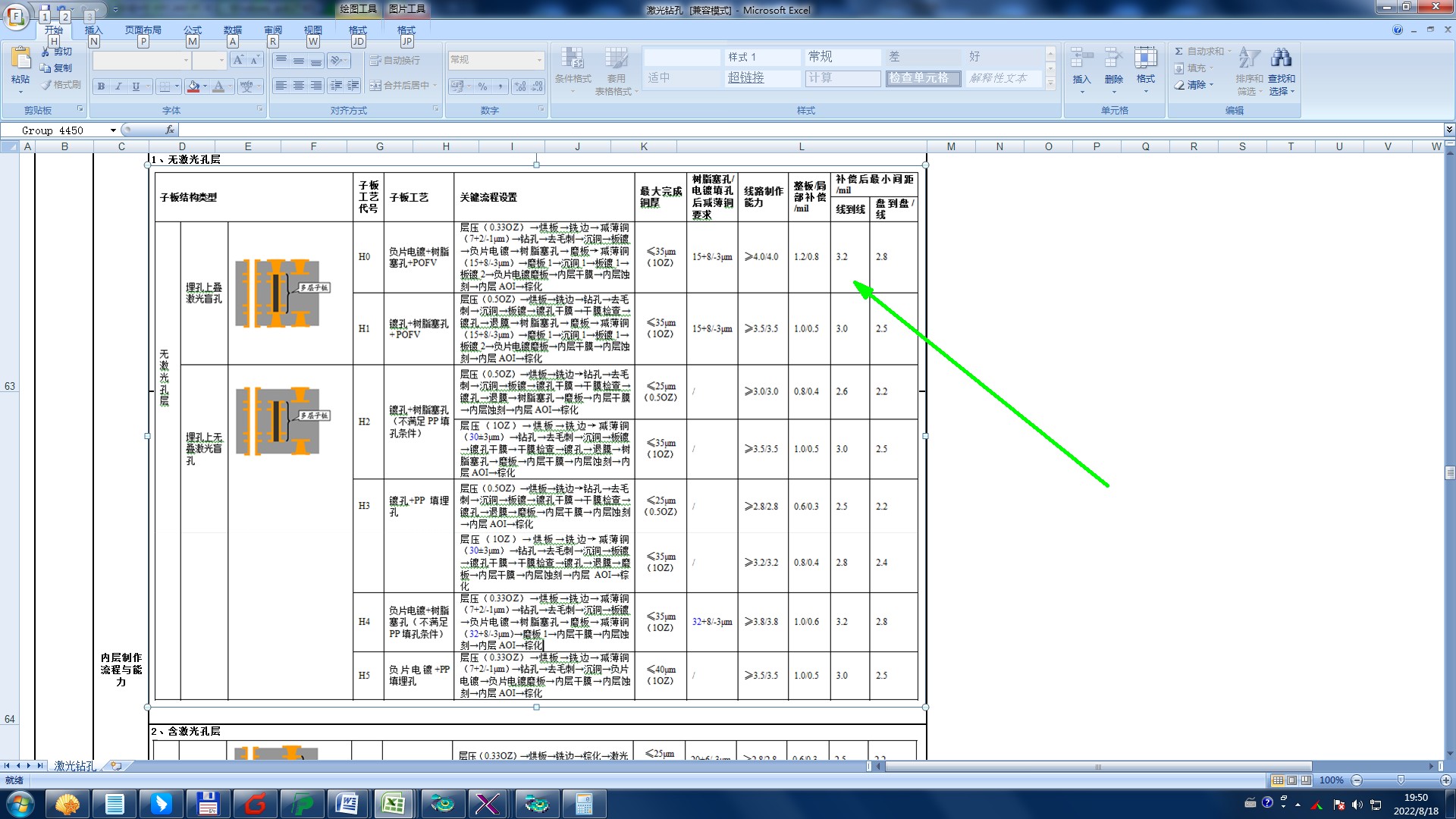
Task: Click the Clear eraser icon
Action: (1179, 85)
